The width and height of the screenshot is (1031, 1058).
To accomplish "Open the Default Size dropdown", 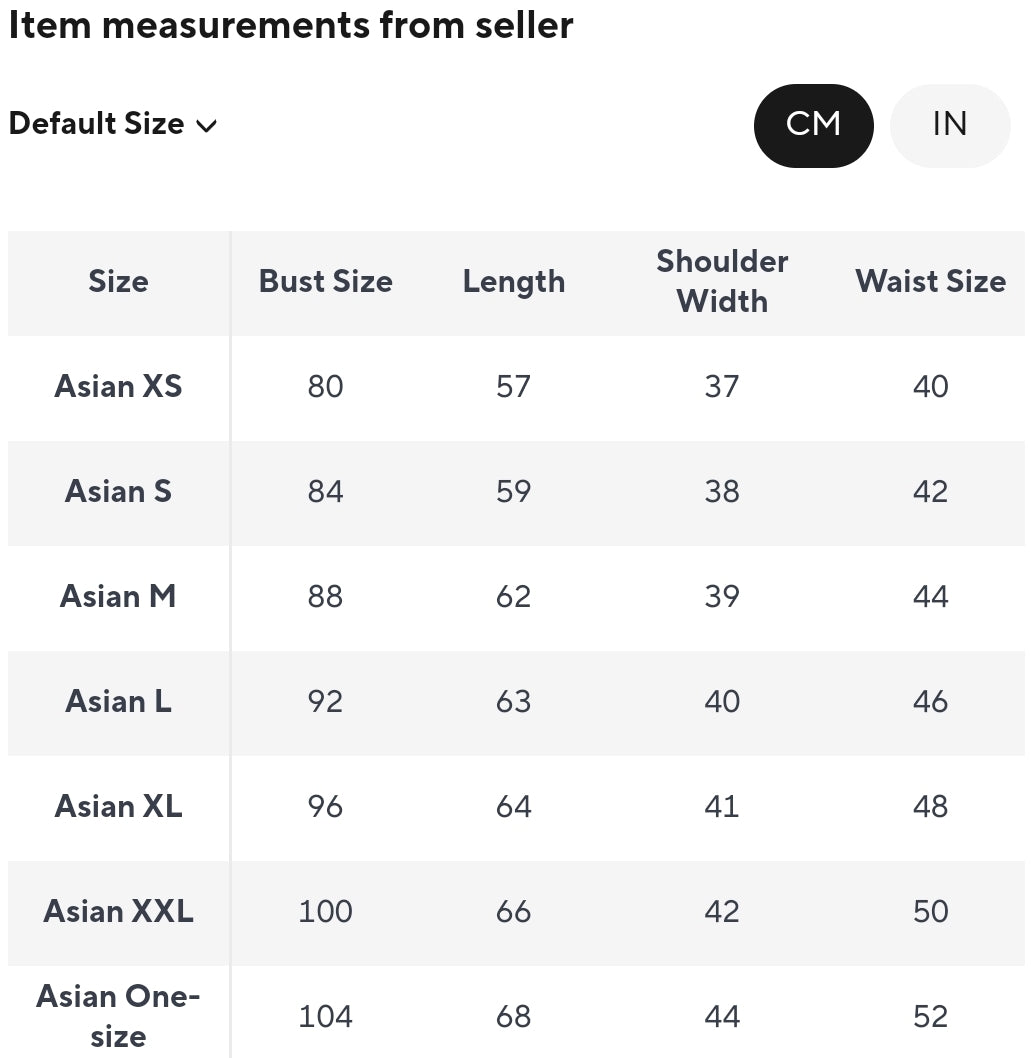I will (113, 124).
